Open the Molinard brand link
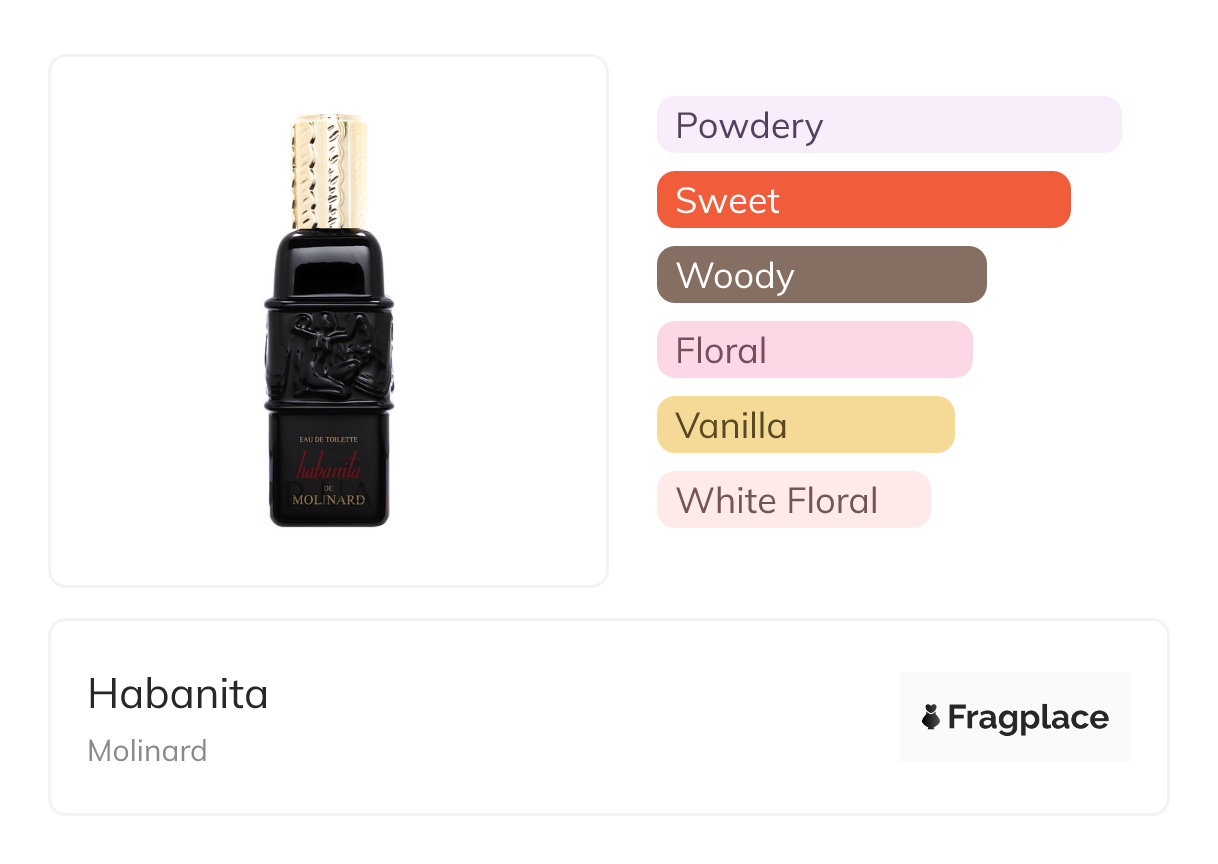This screenshot has width=1218, height=864. click(x=147, y=751)
